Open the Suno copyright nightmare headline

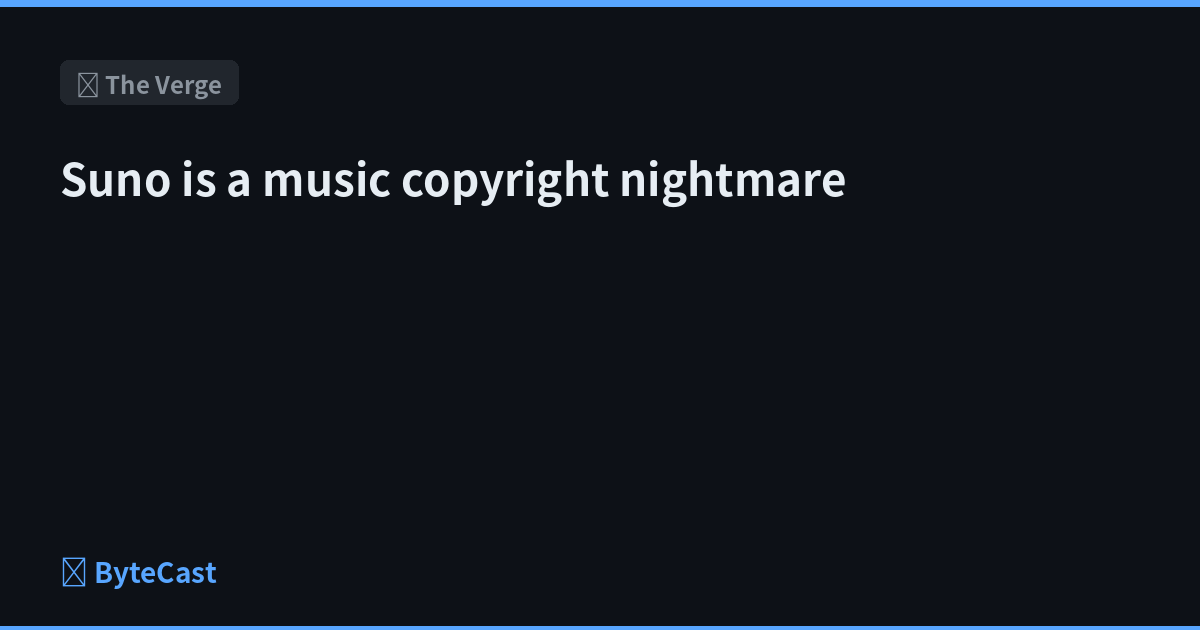click(453, 181)
